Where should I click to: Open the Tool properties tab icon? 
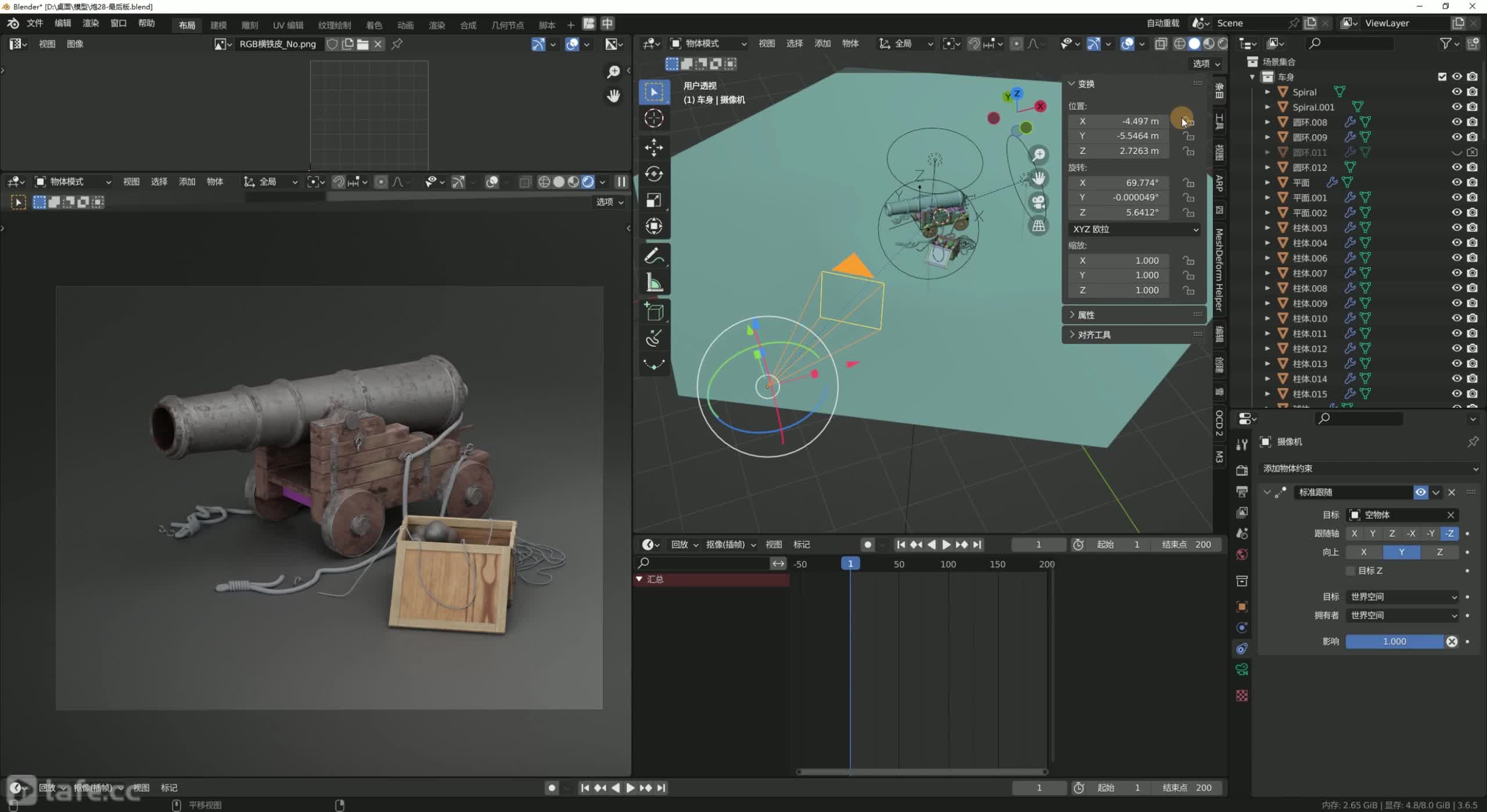point(1242,445)
